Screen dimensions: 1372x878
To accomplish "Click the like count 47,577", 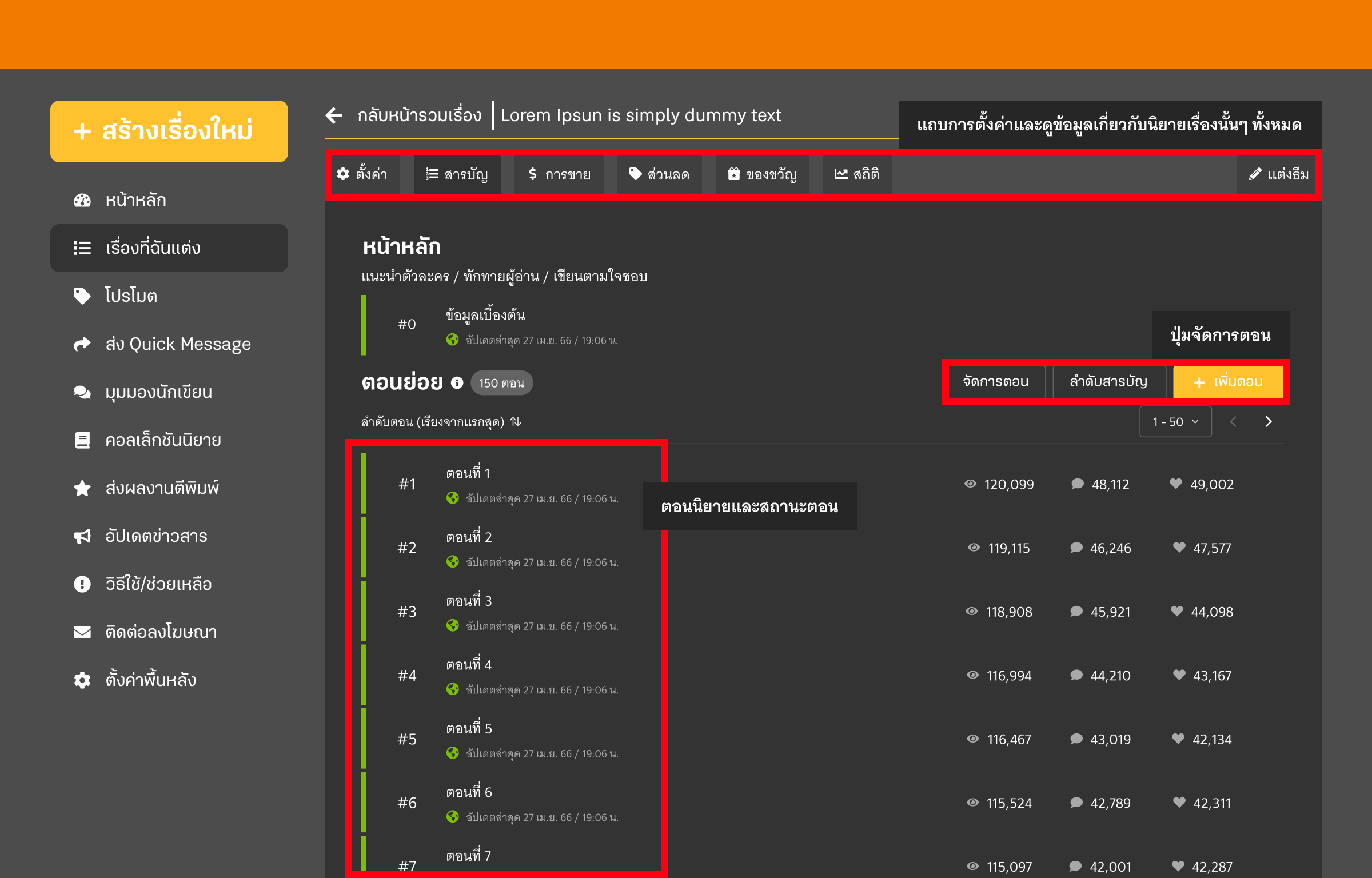I will (x=1212, y=548).
